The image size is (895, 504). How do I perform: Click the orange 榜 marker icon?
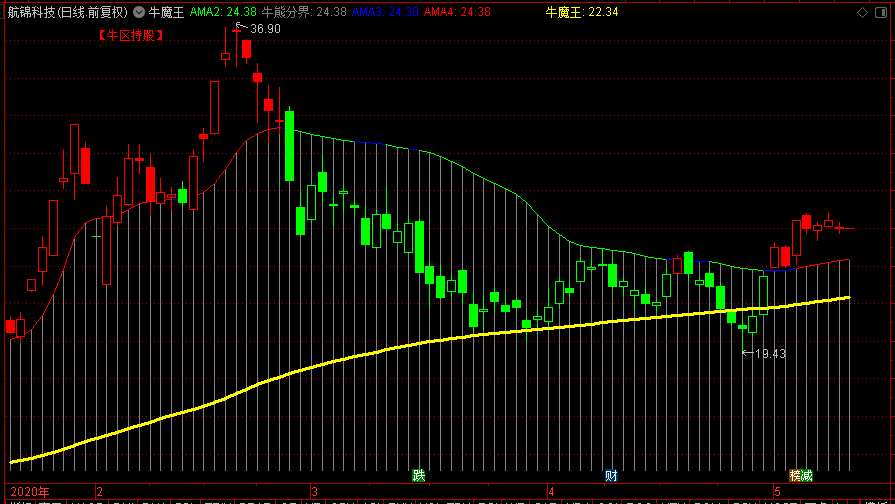(795, 475)
